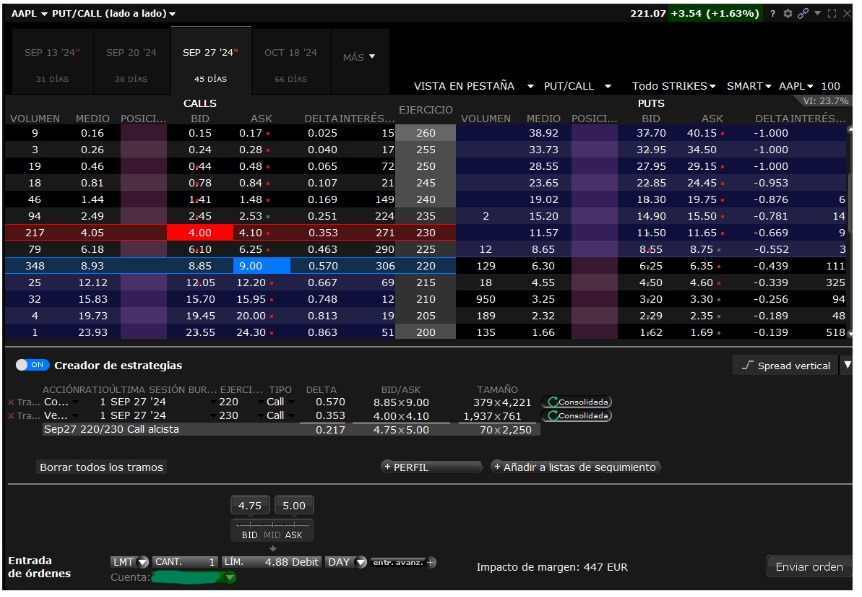862x597 pixels.
Task: Open the help question mark icon
Action: point(772,14)
